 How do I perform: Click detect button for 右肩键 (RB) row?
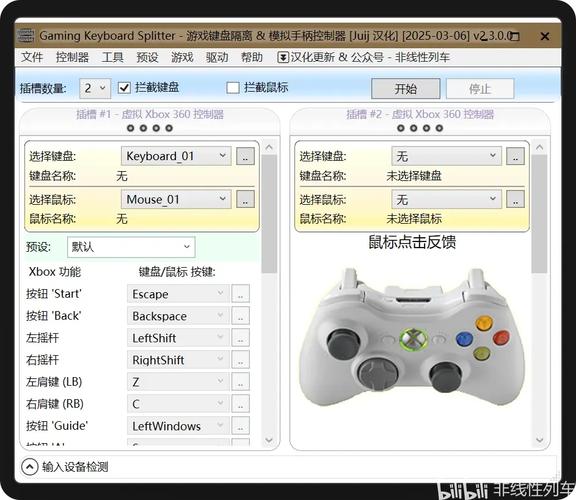(x=241, y=404)
